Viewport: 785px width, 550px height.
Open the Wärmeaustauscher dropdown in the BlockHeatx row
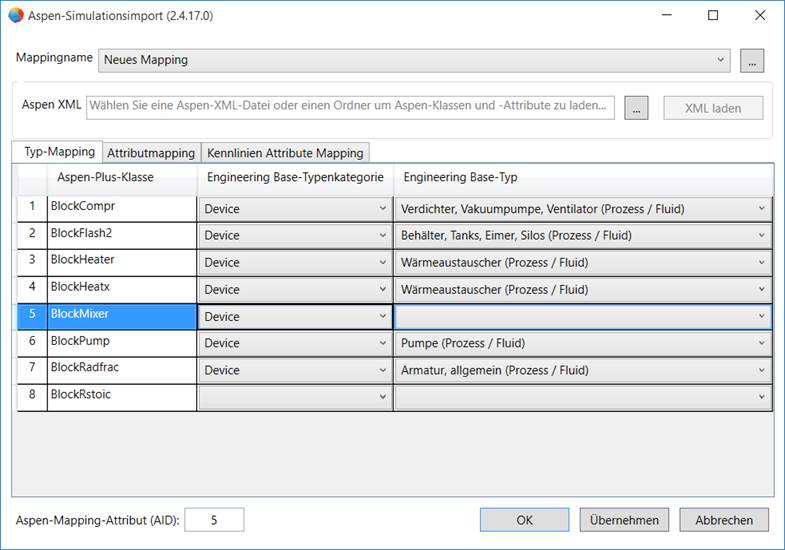pos(583,290)
